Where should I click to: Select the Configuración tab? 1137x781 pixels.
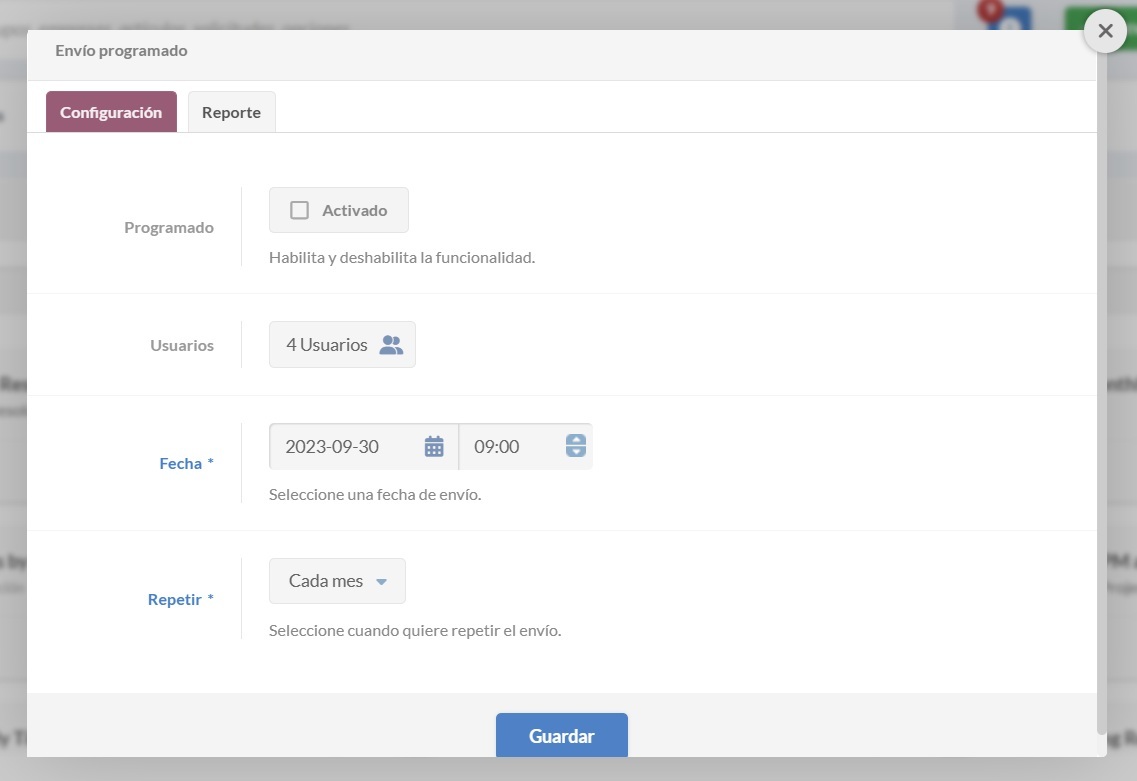click(111, 113)
